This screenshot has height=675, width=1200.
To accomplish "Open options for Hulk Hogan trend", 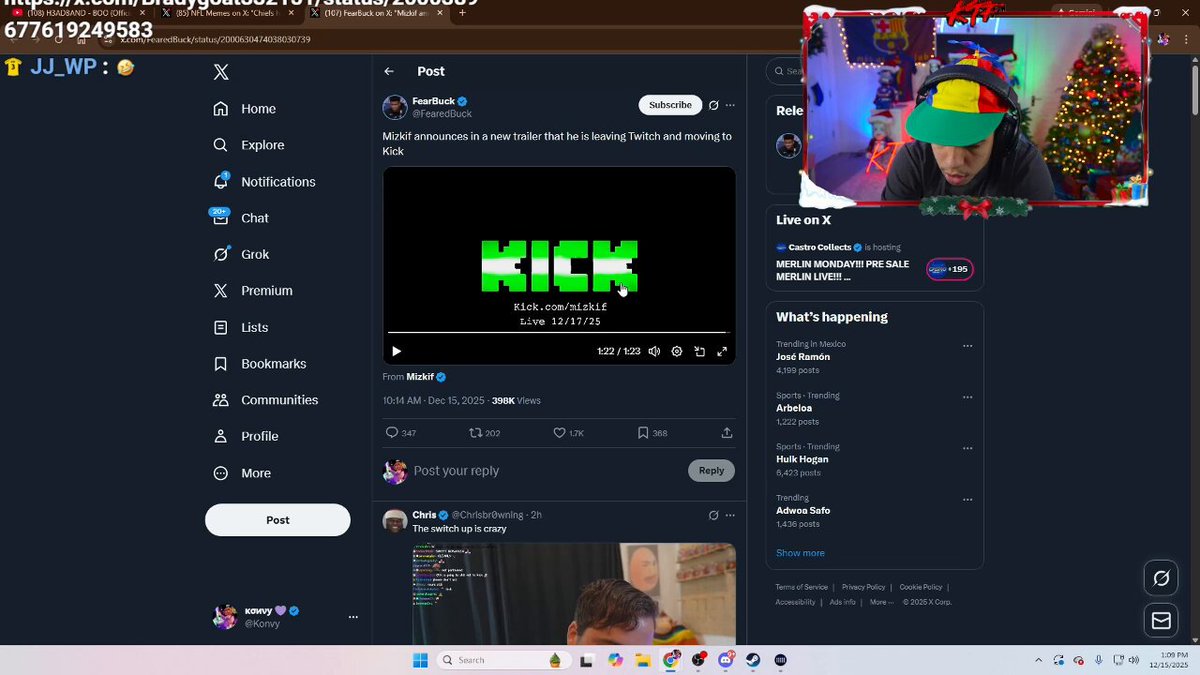I will (967, 448).
